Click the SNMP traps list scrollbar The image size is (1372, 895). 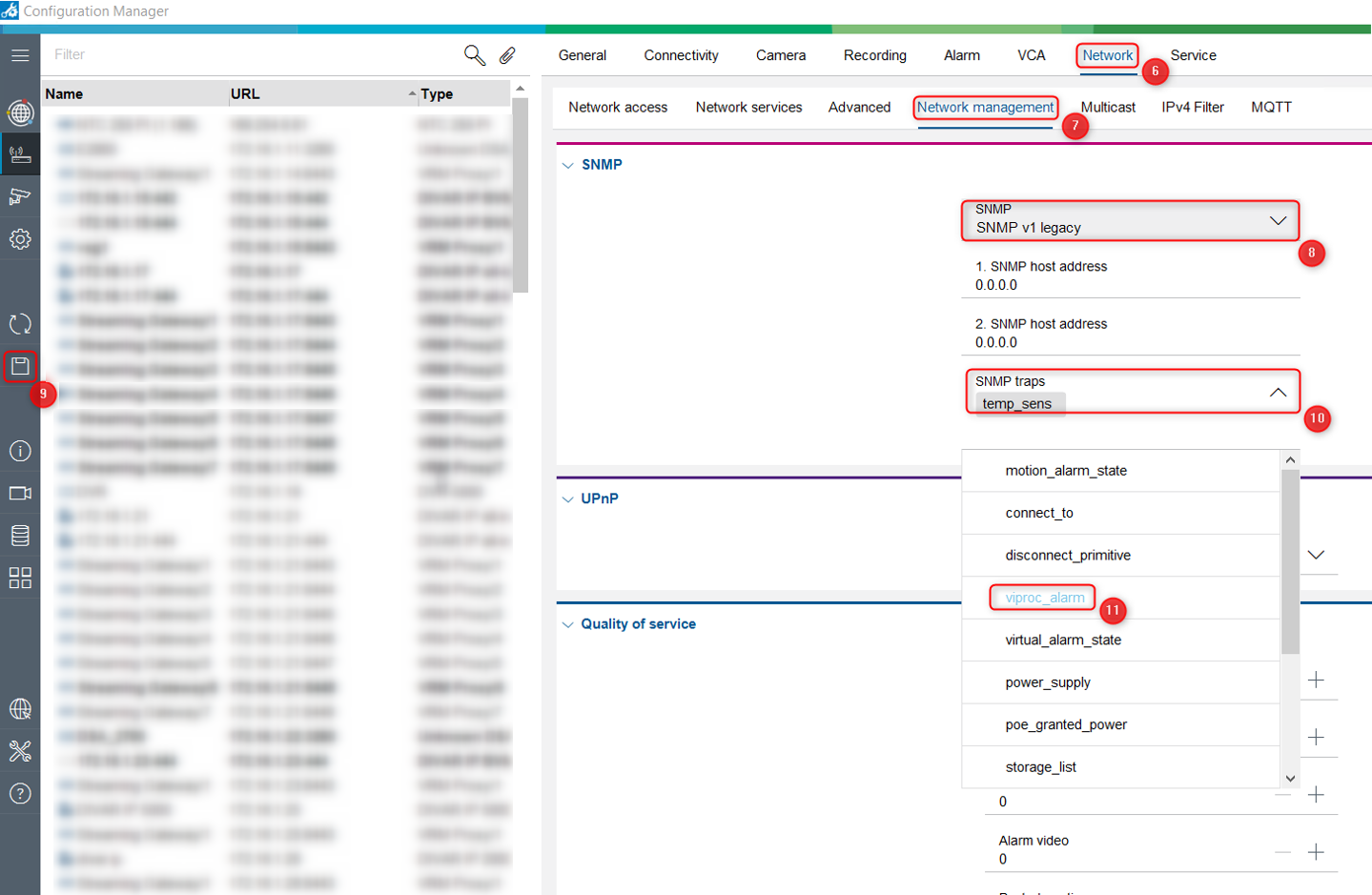tap(1290, 562)
